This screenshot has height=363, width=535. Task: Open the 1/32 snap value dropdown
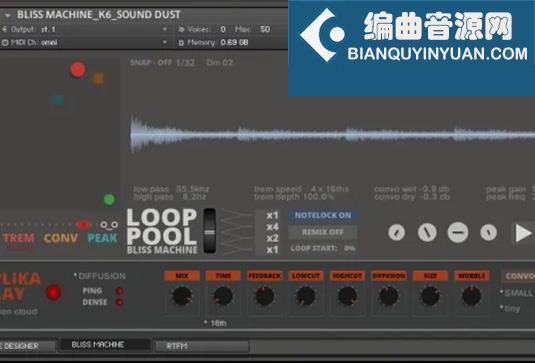pos(185,63)
